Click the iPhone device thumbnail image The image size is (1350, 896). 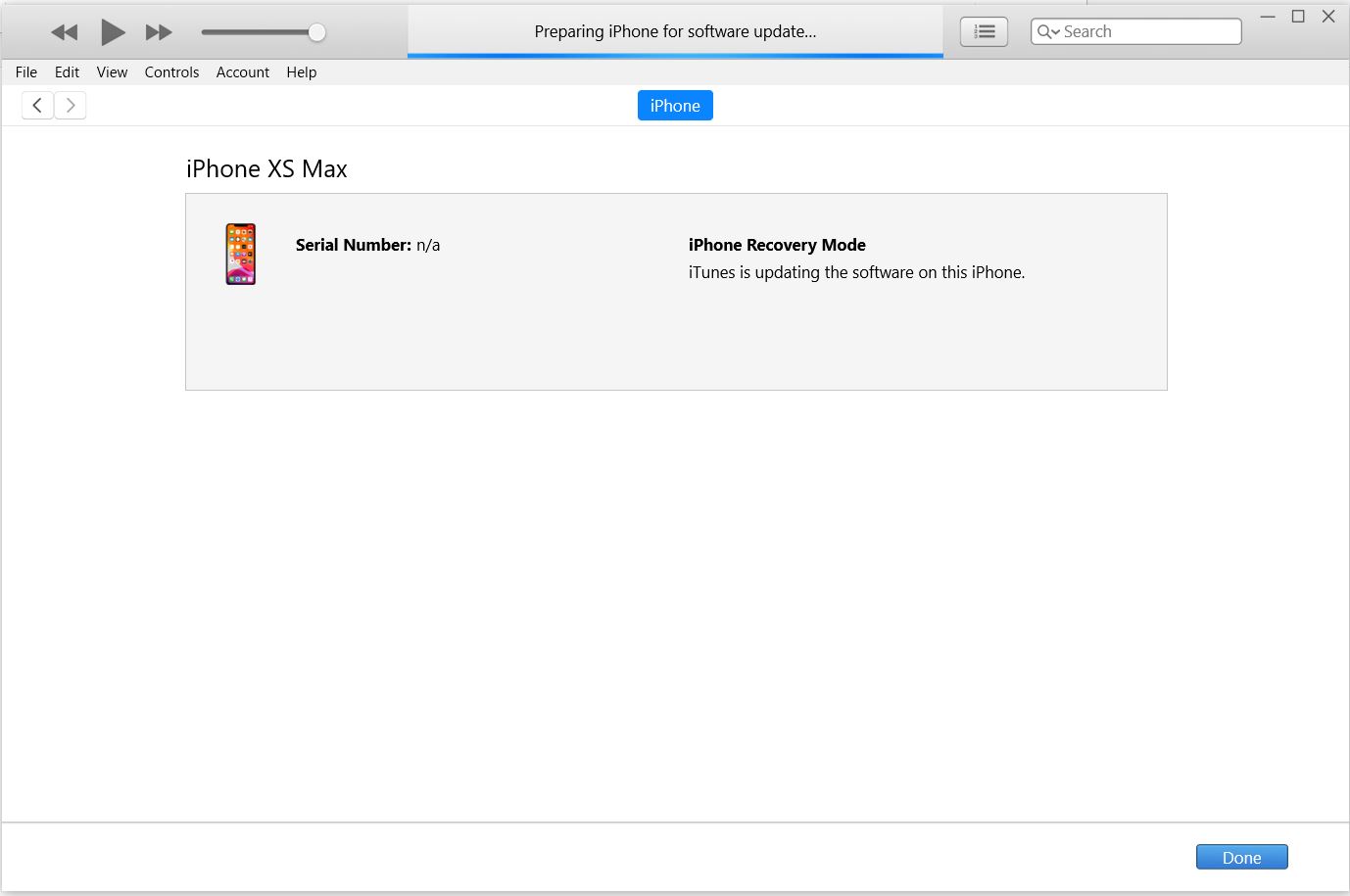241,254
